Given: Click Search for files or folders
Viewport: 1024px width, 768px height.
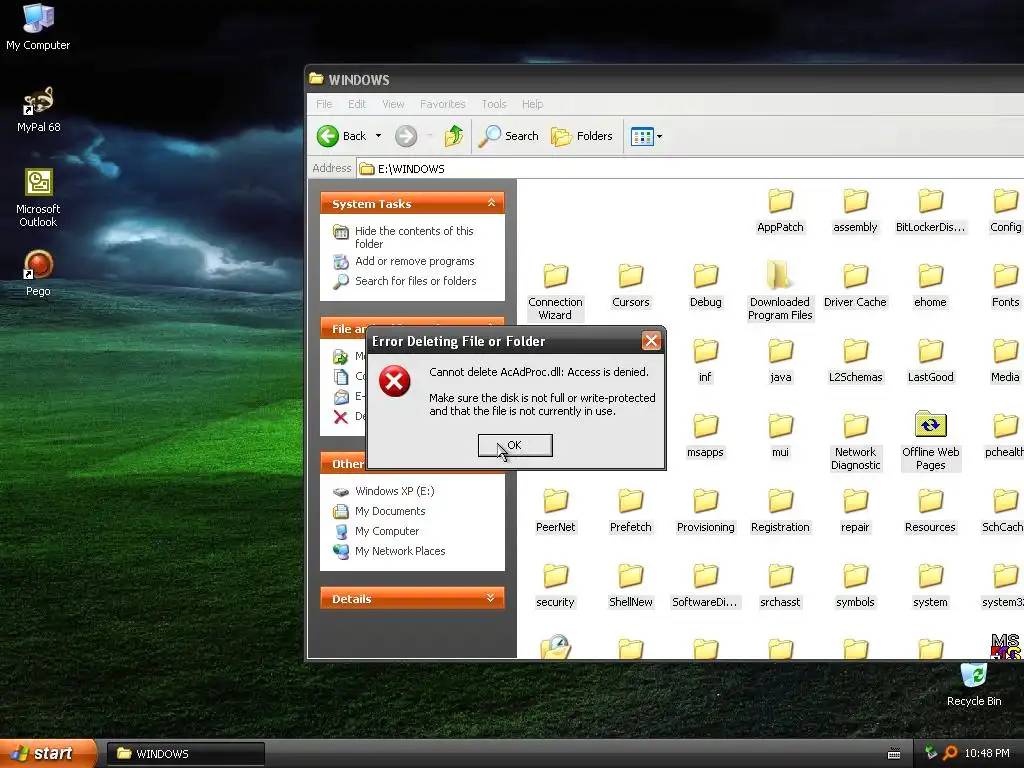Looking at the screenshot, I should tap(415, 281).
